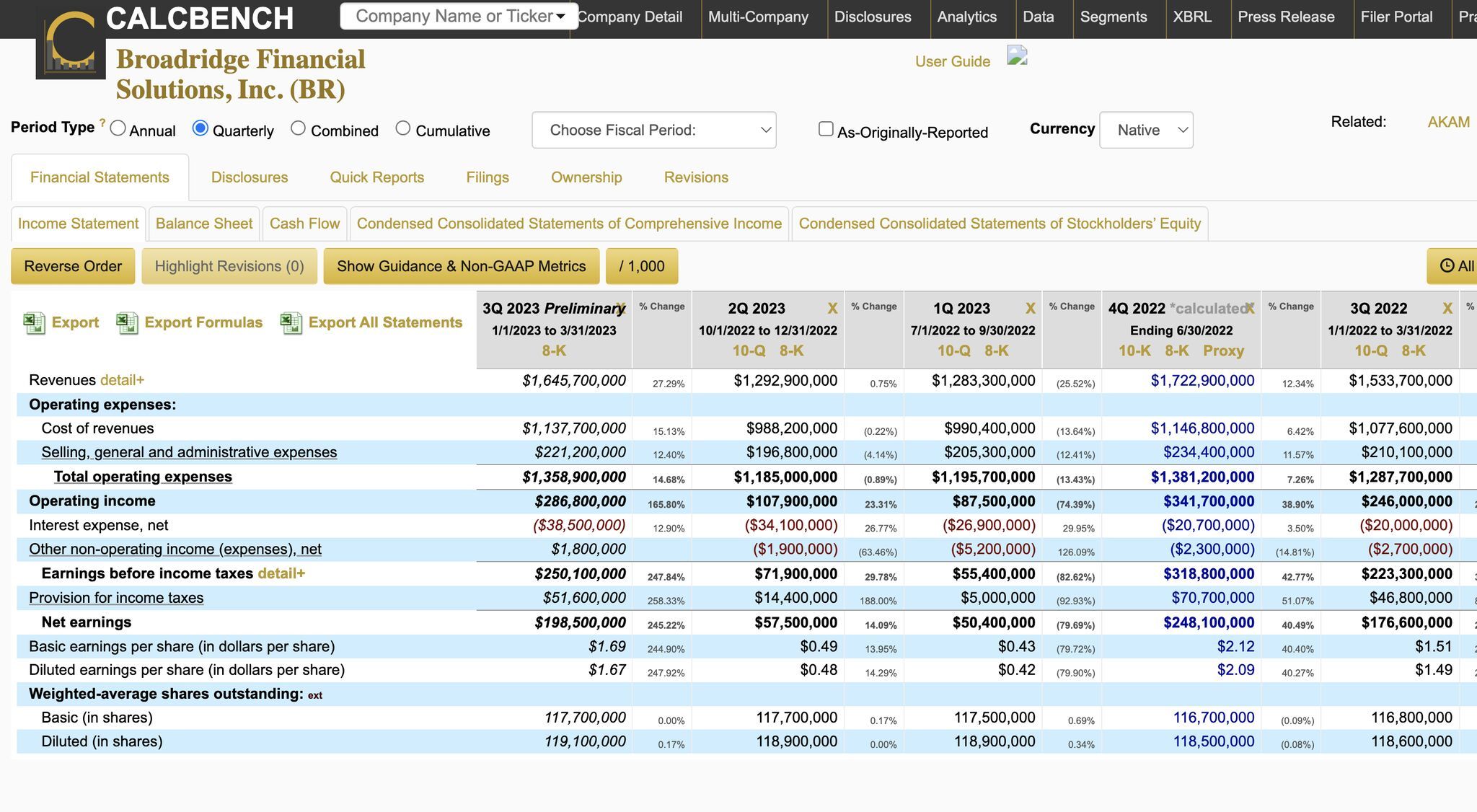Select the Annual period type radio
This screenshot has height=812, width=1477.
click(x=118, y=128)
